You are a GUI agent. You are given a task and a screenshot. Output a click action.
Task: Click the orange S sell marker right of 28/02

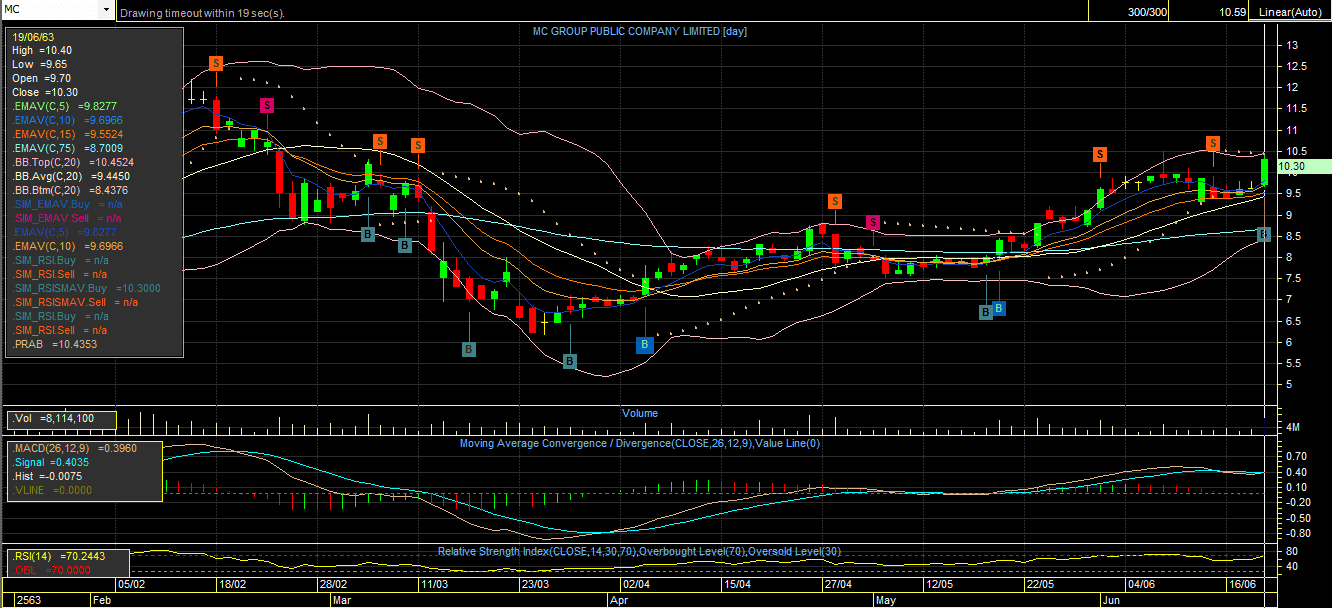pyautogui.click(x=380, y=141)
